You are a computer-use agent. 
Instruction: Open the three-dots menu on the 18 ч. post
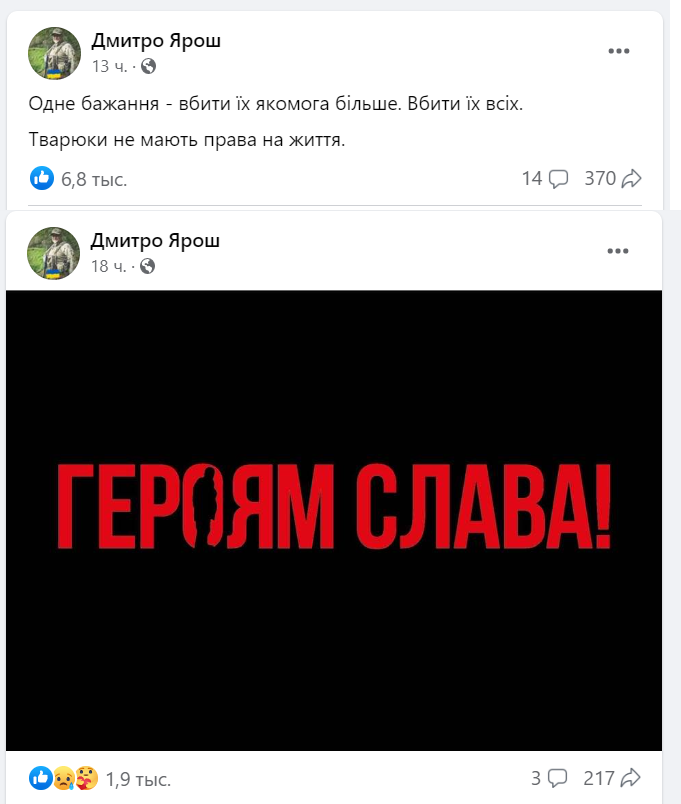[x=617, y=251]
